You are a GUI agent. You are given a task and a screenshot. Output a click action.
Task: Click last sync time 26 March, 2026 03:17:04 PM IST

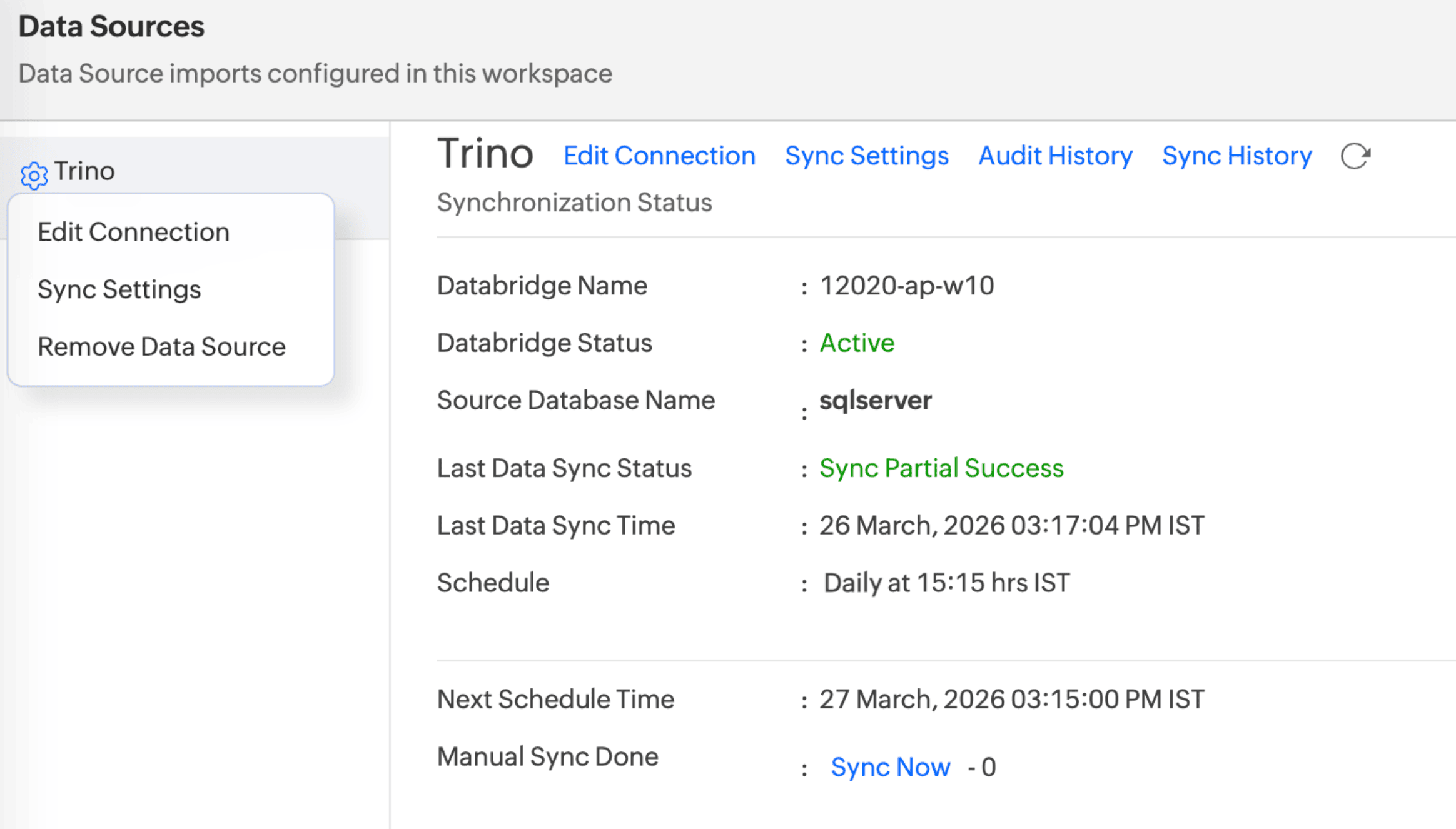pos(1012,525)
